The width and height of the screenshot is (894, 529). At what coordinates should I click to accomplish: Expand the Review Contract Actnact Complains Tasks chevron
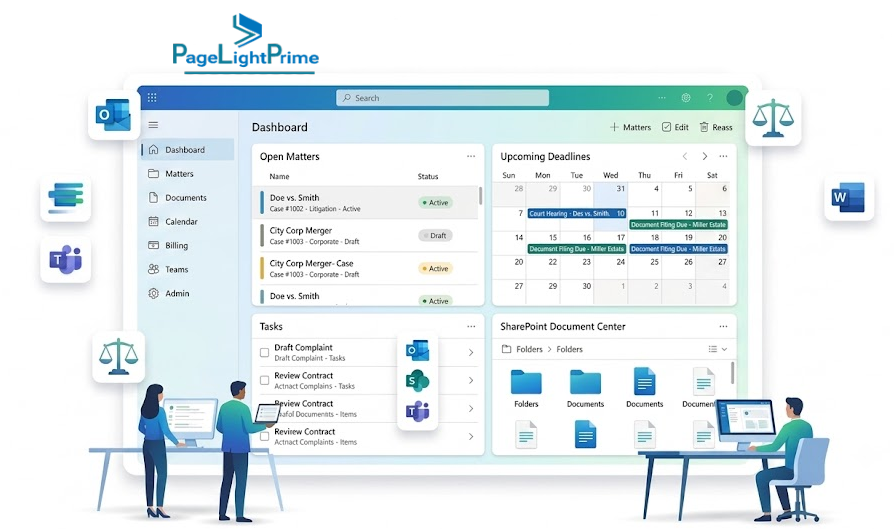tap(471, 380)
